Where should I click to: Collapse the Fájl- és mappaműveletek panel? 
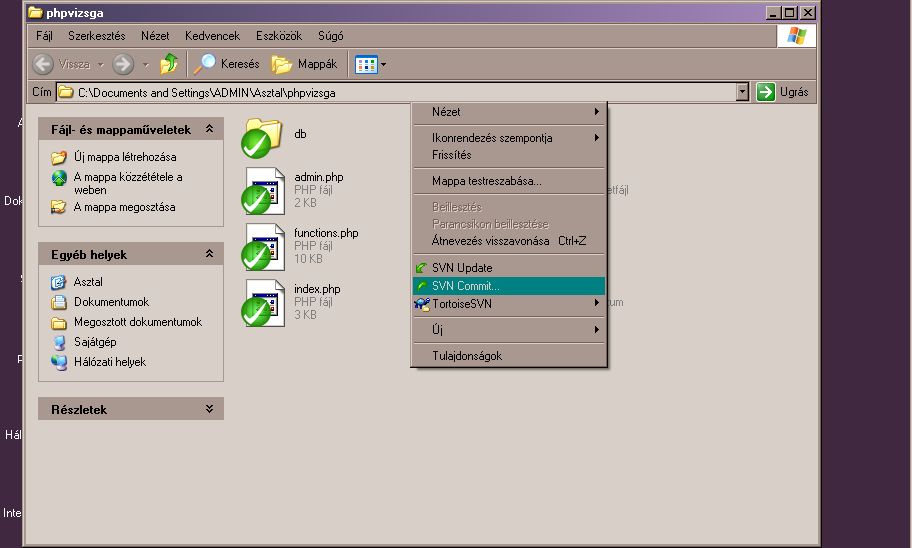209,129
